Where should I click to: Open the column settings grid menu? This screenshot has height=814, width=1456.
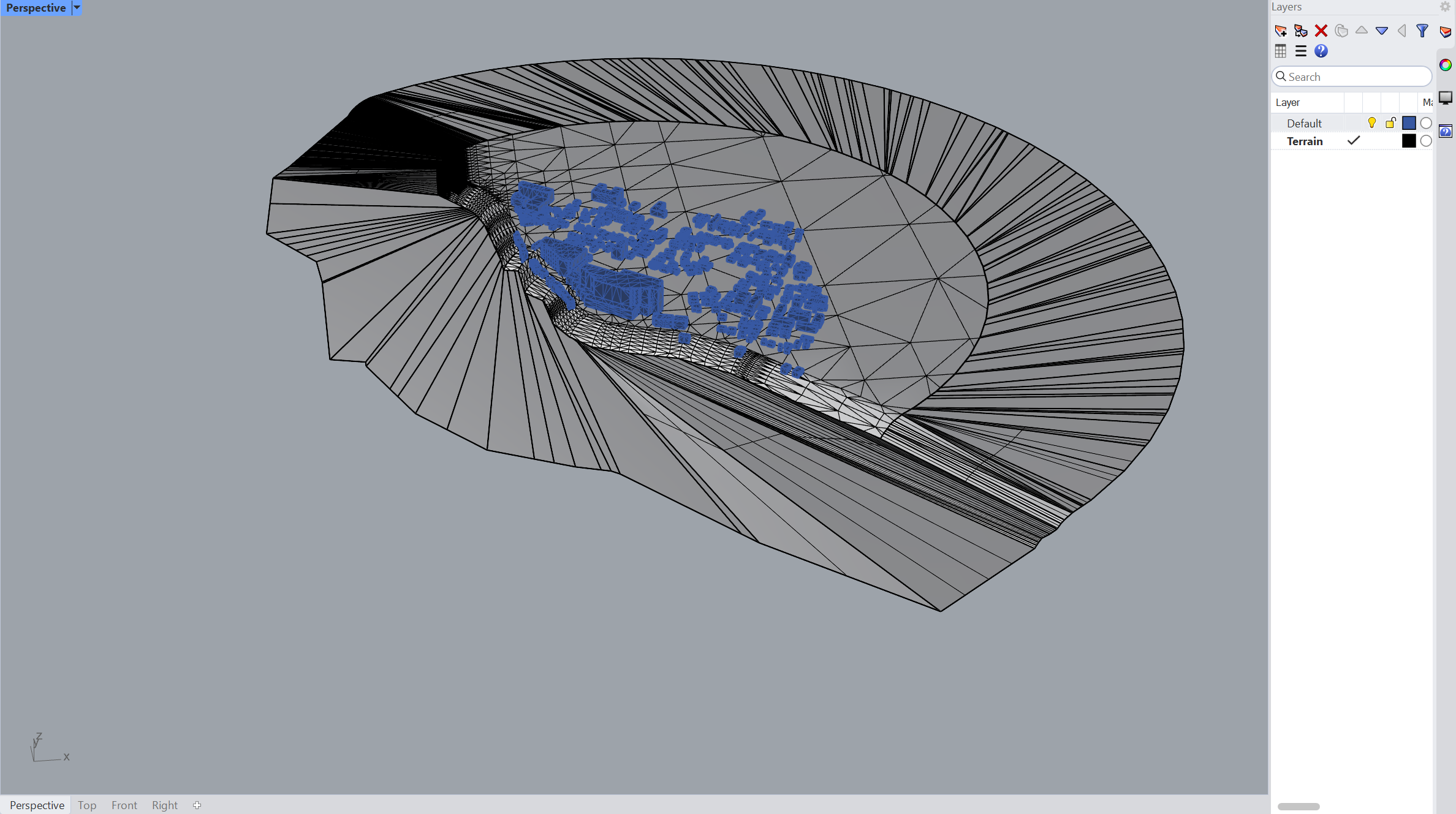point(1281,51)
